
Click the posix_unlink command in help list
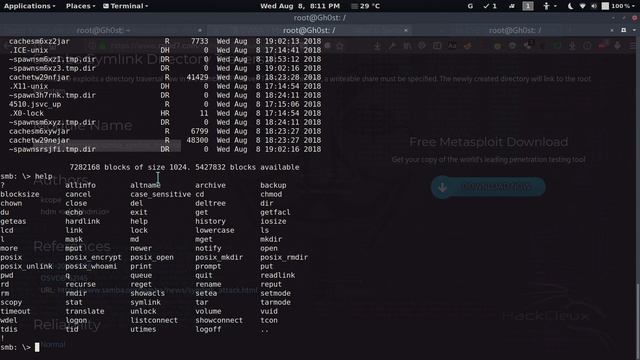coord(26,266)
